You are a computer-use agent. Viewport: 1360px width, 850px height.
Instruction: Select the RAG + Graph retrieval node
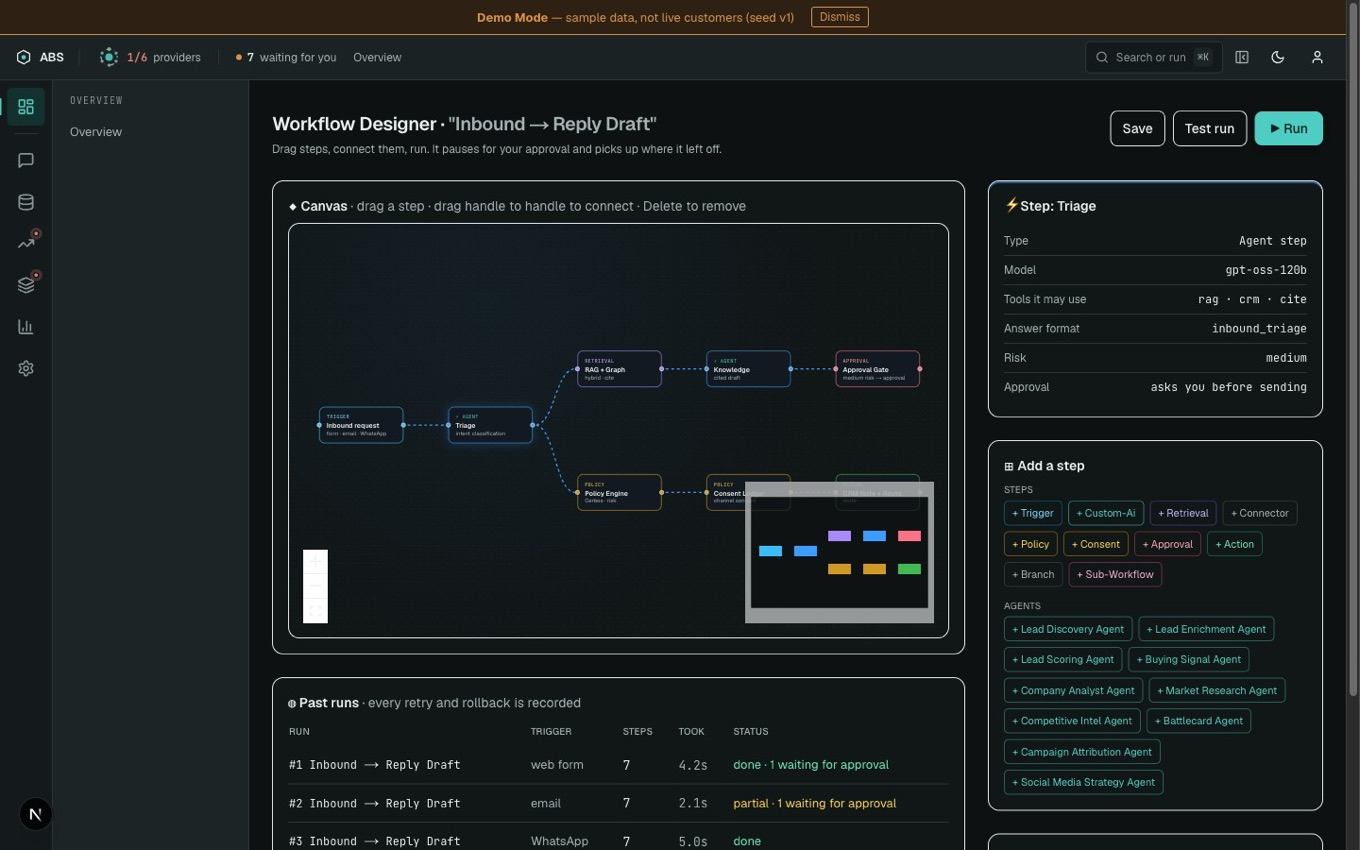point(619,369)
